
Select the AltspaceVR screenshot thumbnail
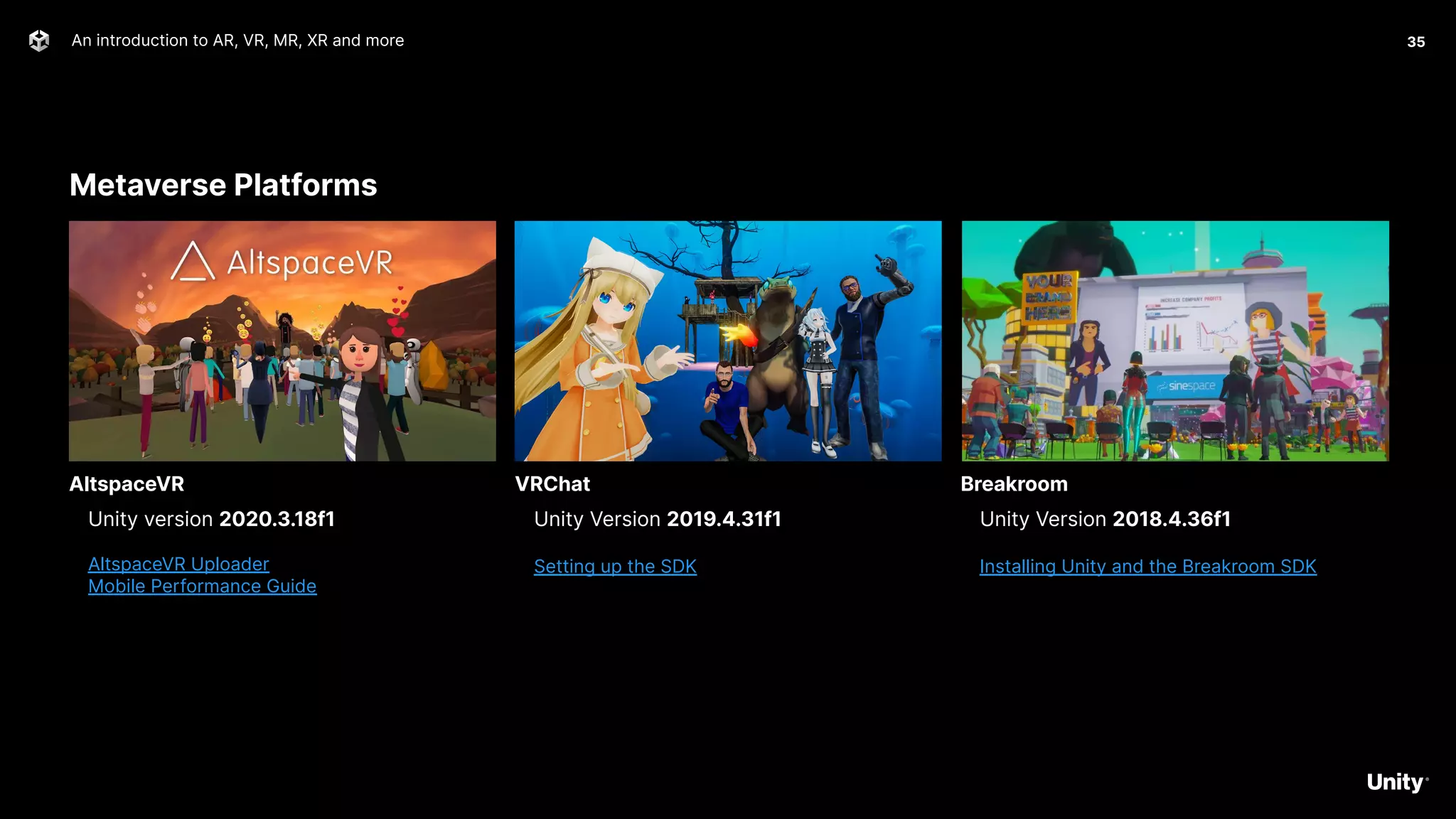click(x=282, y=341)
